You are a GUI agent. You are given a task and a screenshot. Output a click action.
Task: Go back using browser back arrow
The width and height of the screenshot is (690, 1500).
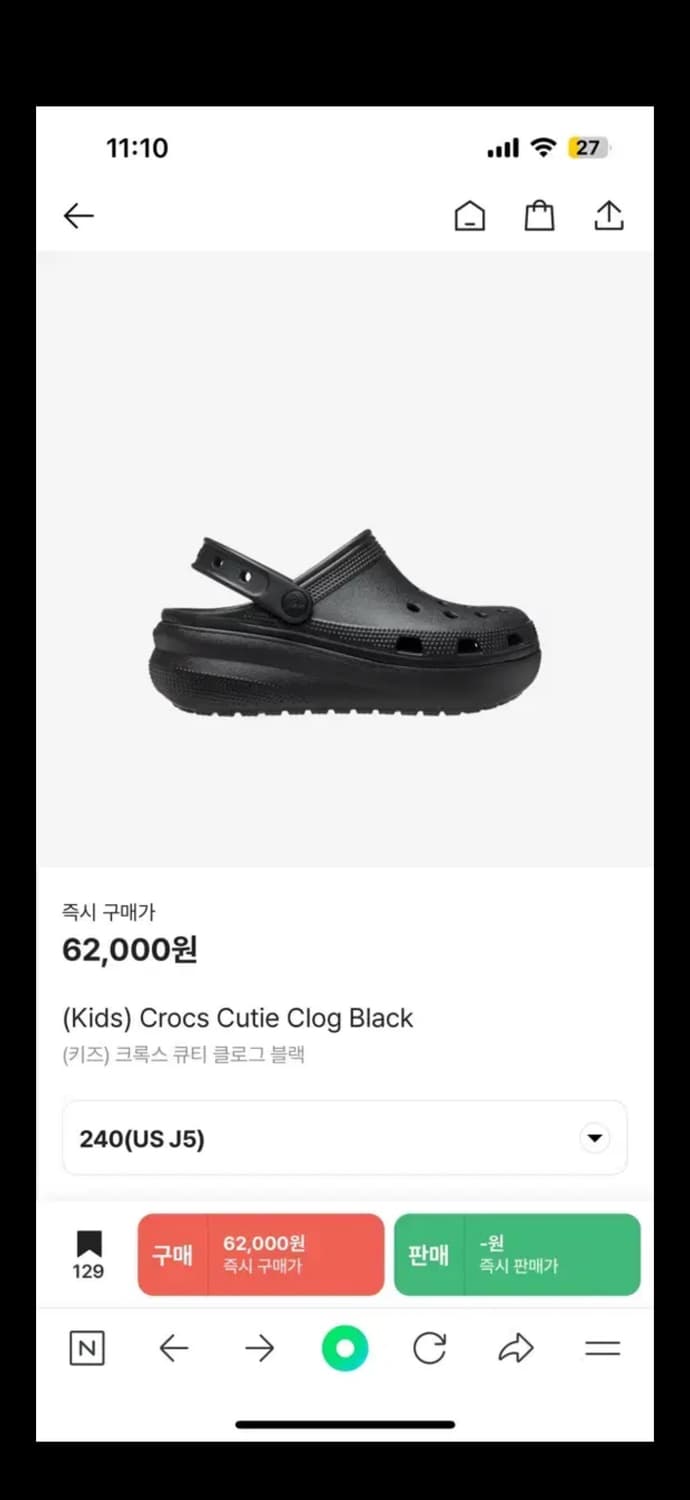(174, 1349)
